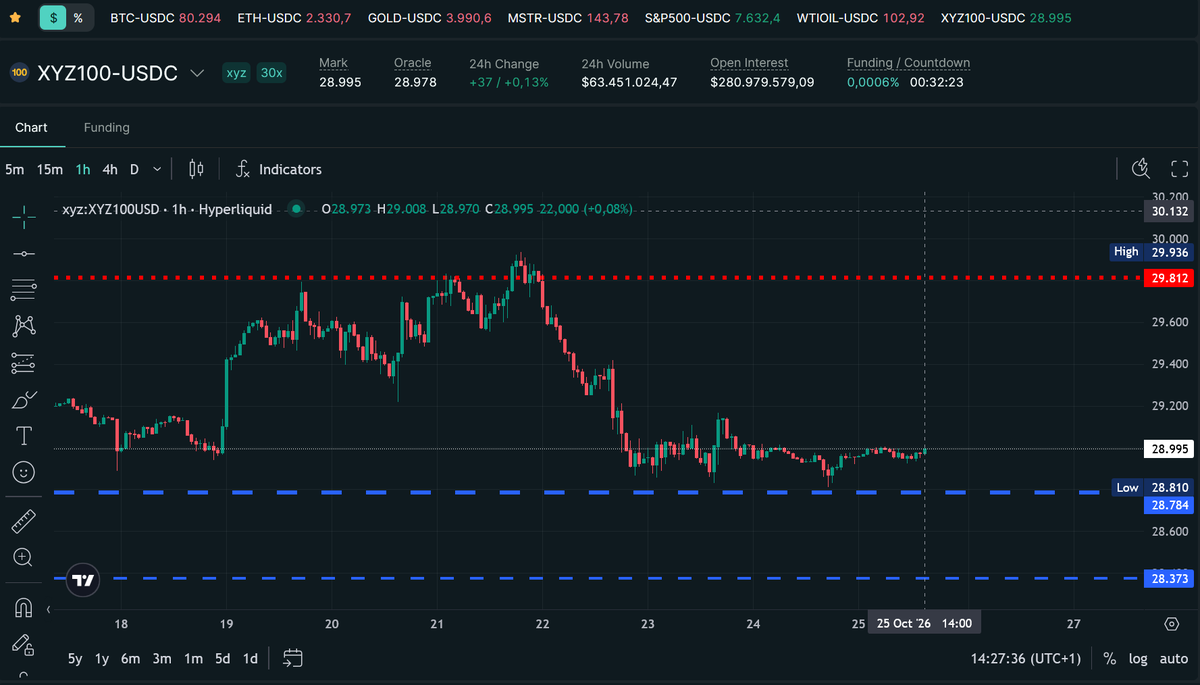Toggle lock all drawings pencil icon

pyautogui.click(x=24, y=643)
